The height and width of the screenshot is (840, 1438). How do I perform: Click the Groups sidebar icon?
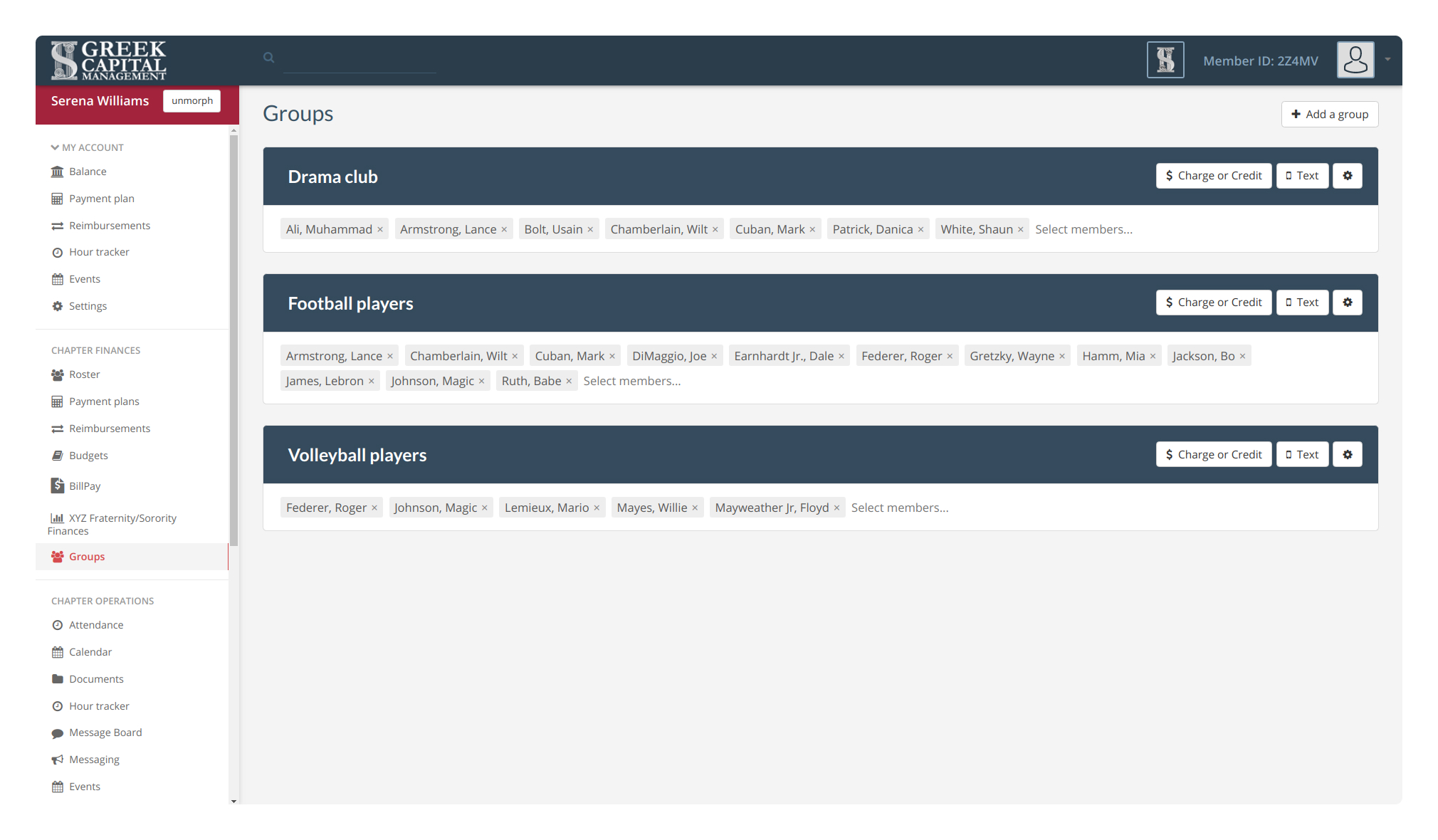click(57, 557)
